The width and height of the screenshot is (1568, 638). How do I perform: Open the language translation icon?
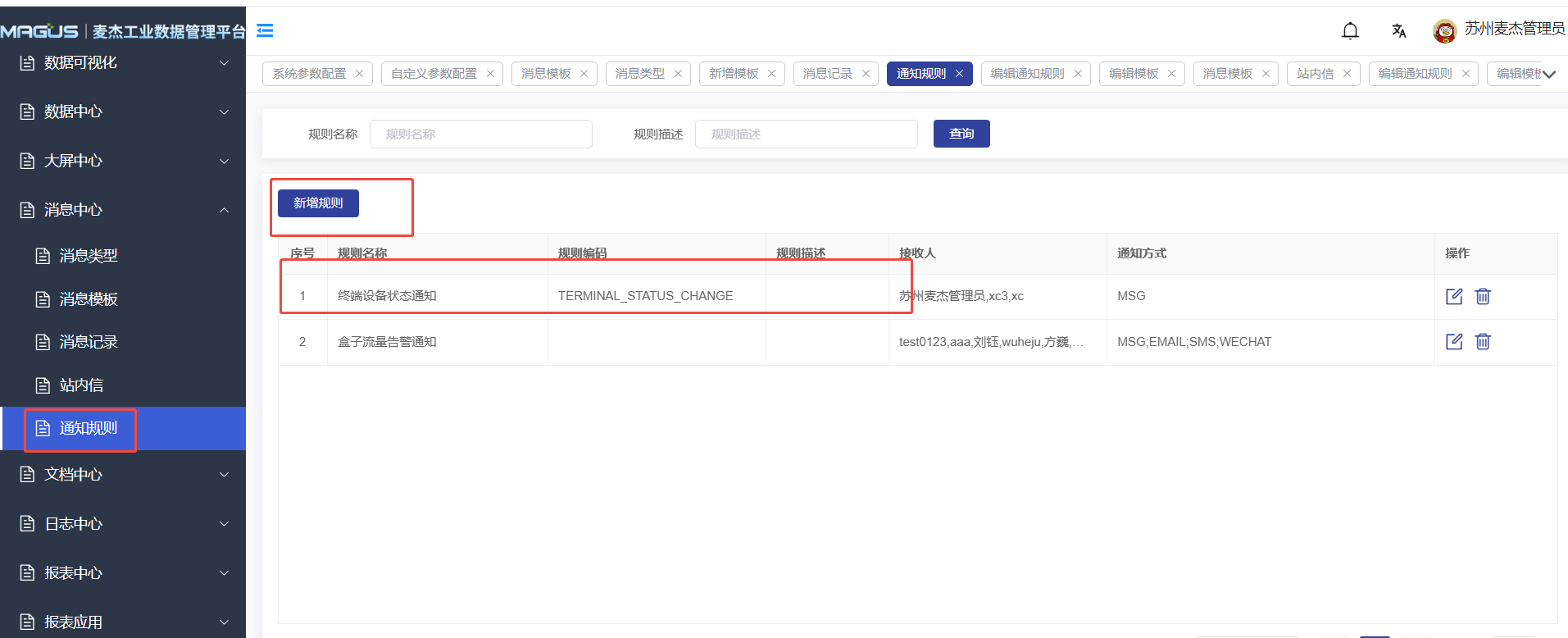(x=1398, y=31)
